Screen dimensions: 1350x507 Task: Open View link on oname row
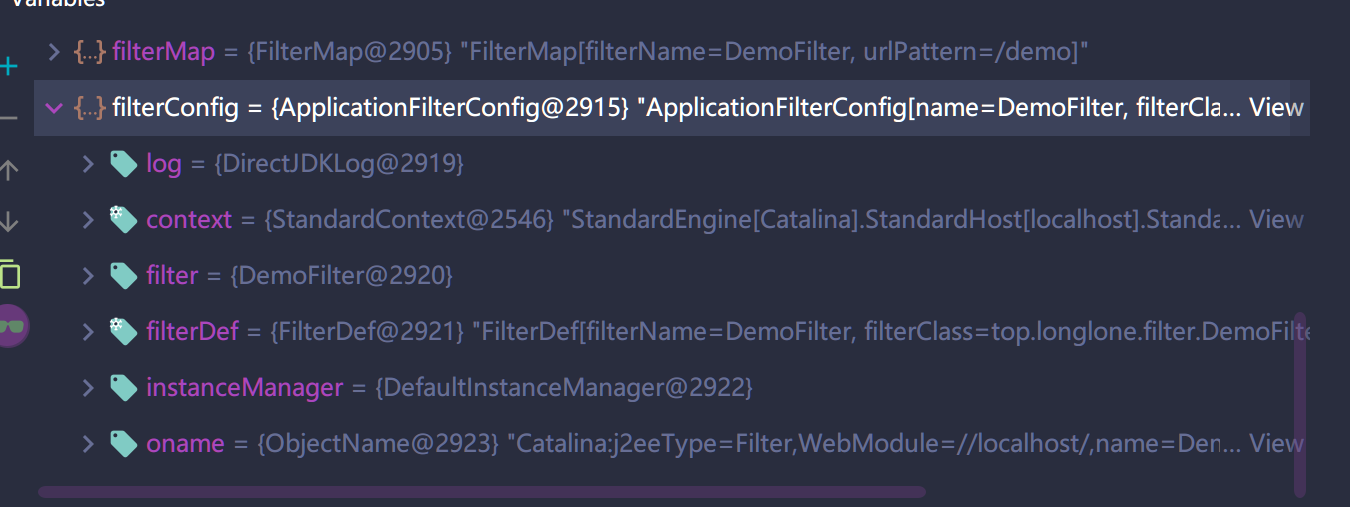pos(1277,443)
